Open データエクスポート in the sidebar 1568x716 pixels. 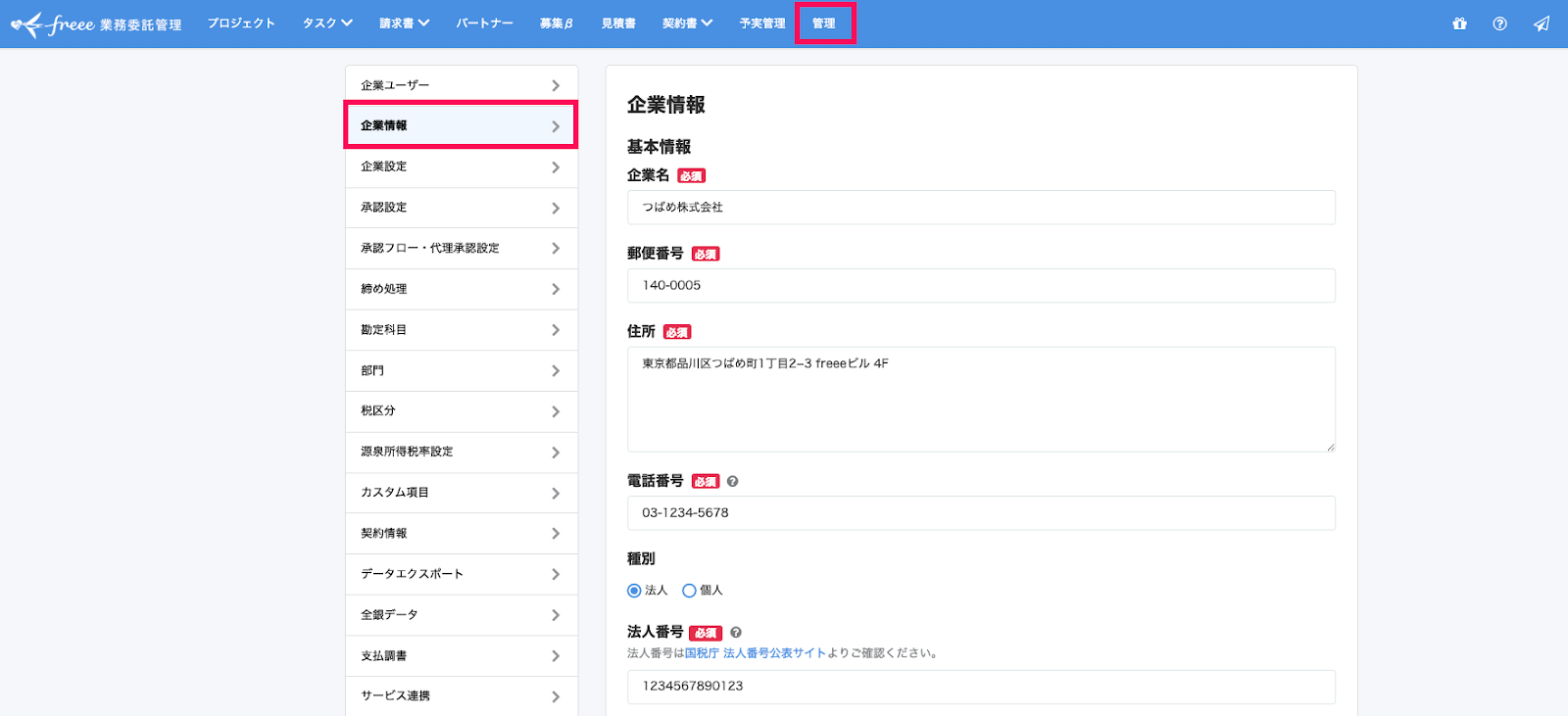point(461,575)
